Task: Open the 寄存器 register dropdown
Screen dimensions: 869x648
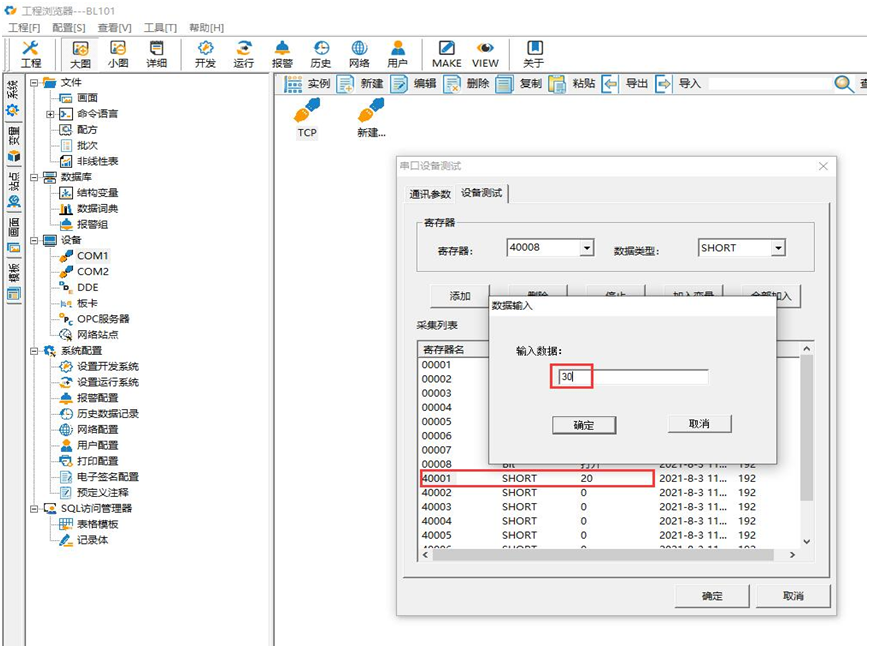Action: tap(587, 248)
